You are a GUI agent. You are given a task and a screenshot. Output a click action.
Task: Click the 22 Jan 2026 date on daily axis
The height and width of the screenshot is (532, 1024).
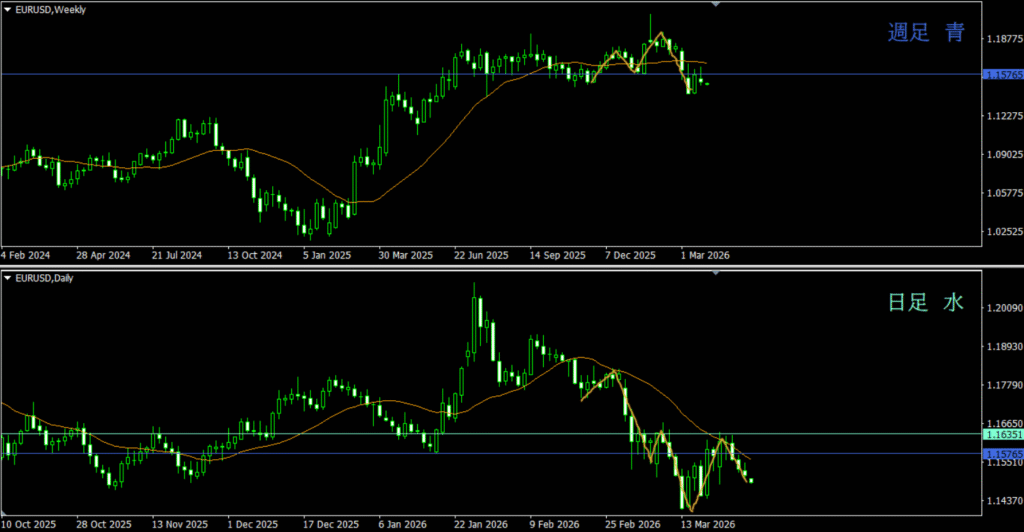477,524
